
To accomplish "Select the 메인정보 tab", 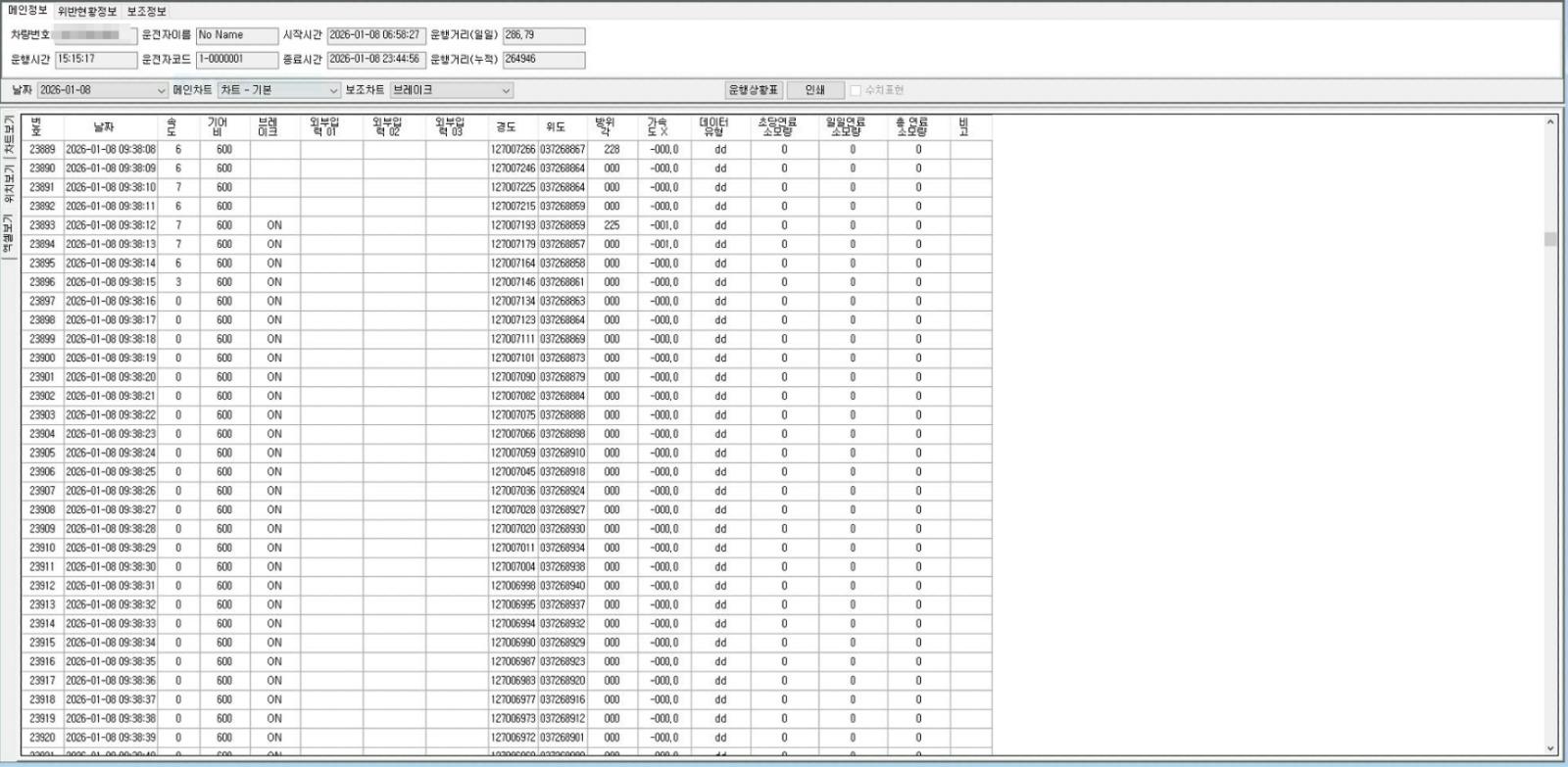I will pyautogui.click(x=27, y=10).
